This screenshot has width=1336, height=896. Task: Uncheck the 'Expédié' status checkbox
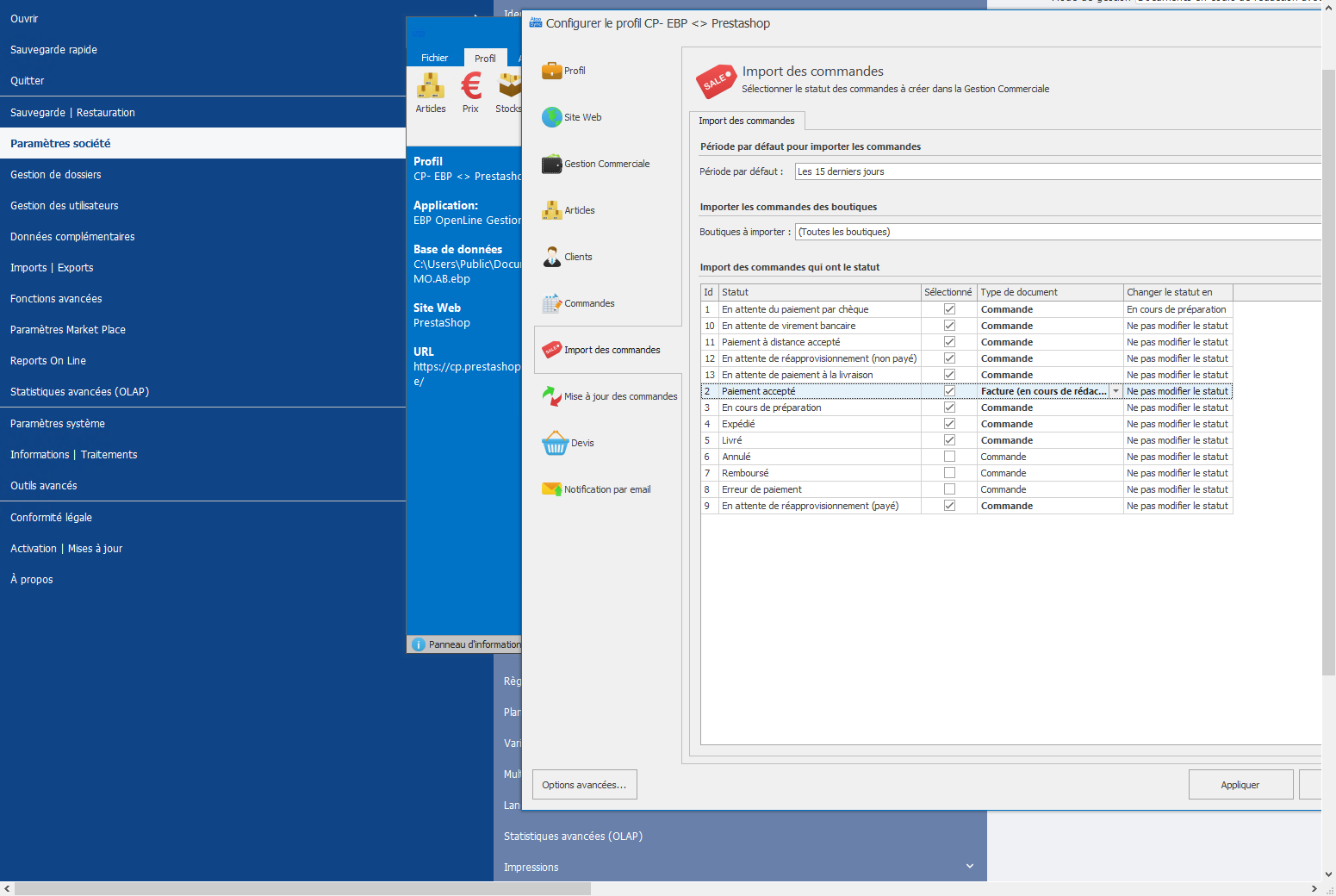pyautogui.click(x=949, y=424)
